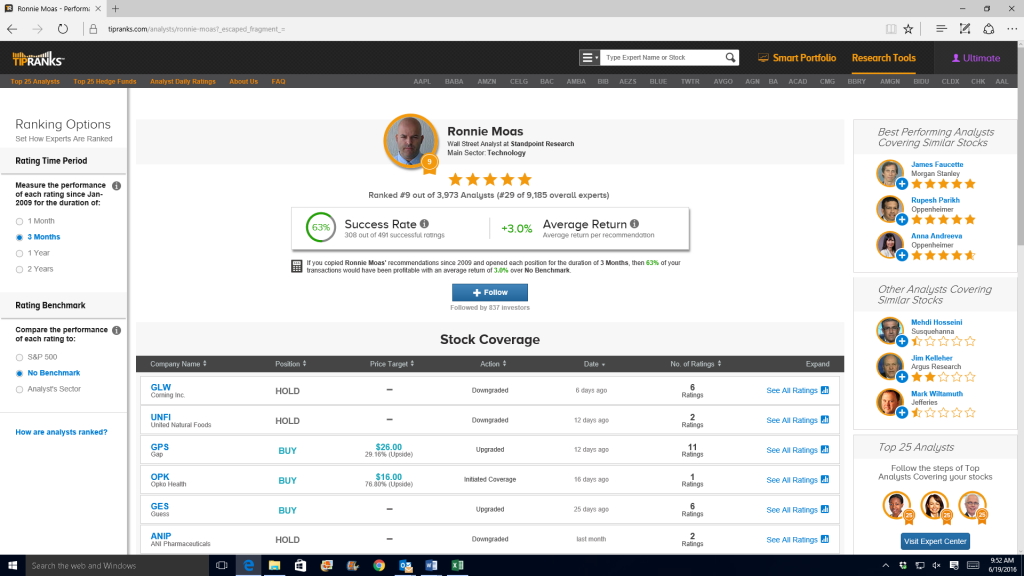This screenshot has height=576, width=1024.
Task: Open the Top 25 Hedge Funds menu
Action: pos(104,82)
